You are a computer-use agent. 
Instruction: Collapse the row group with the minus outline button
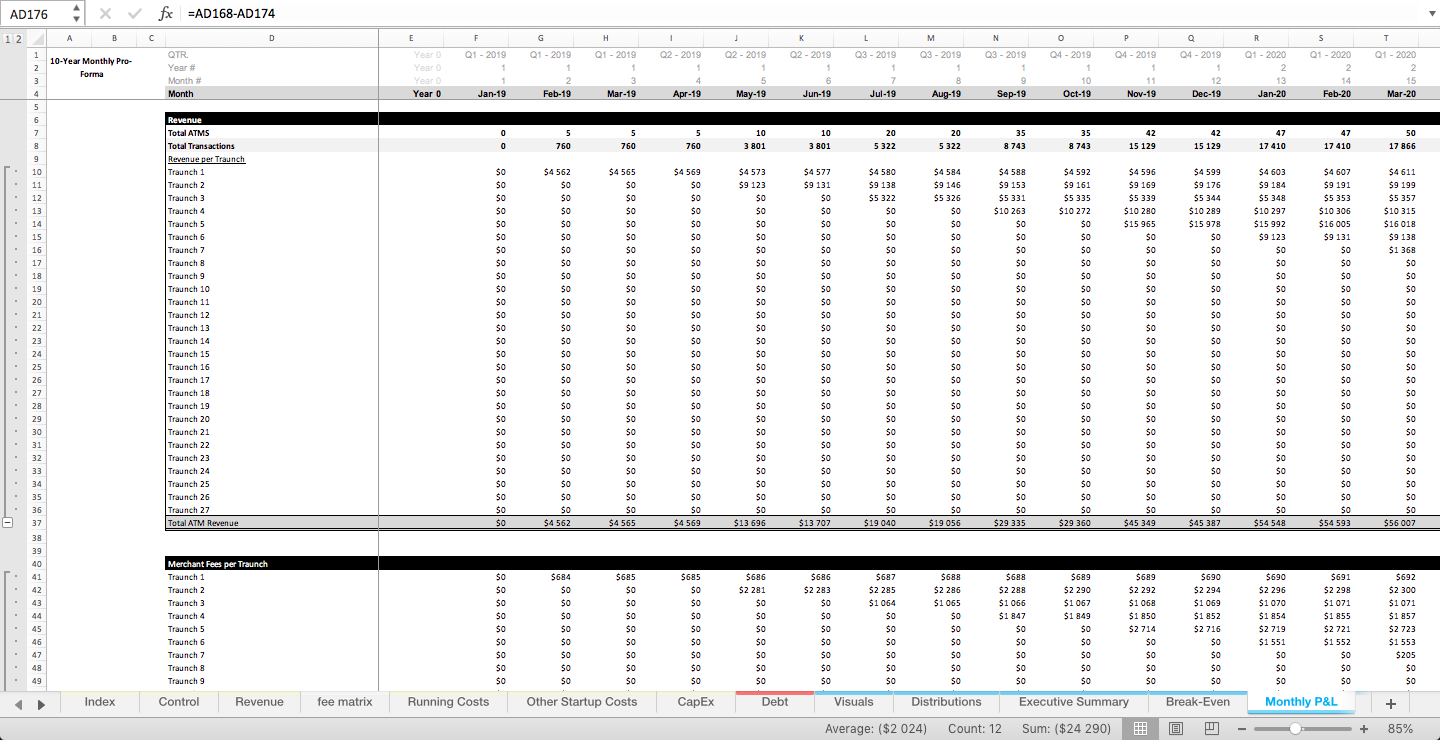point(8,522)
